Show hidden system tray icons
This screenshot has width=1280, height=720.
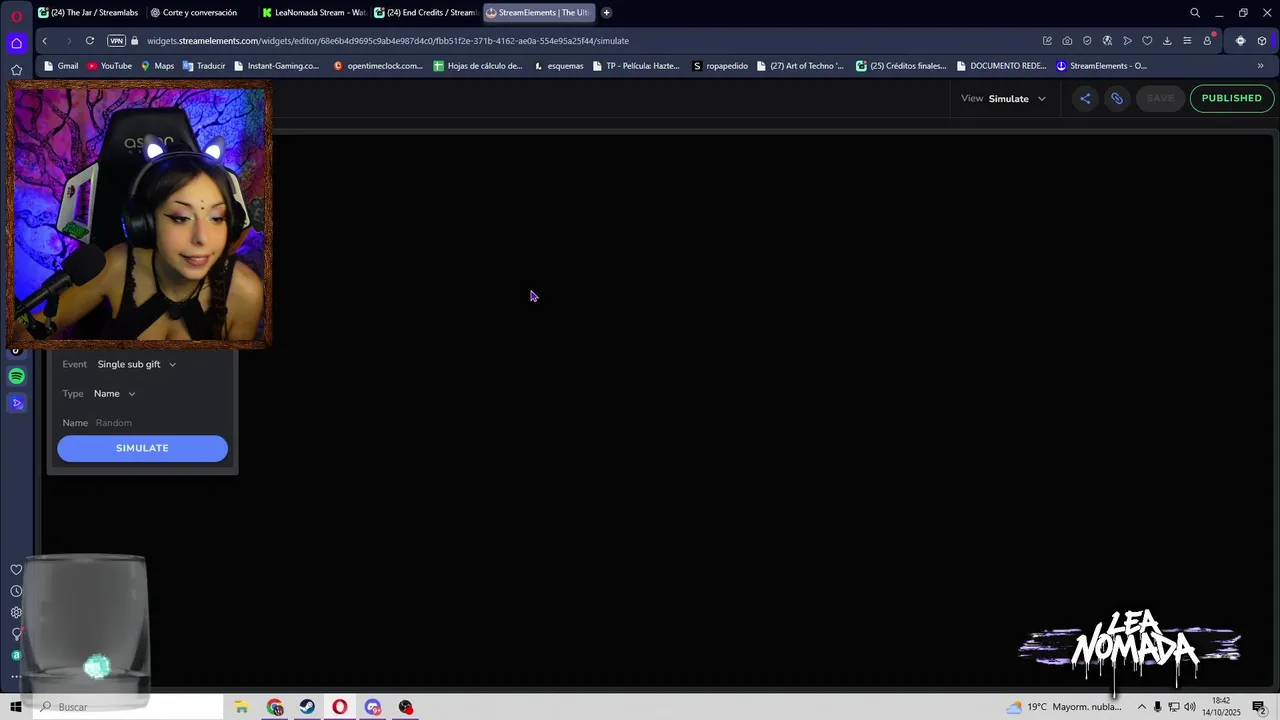pos(1142,707)
